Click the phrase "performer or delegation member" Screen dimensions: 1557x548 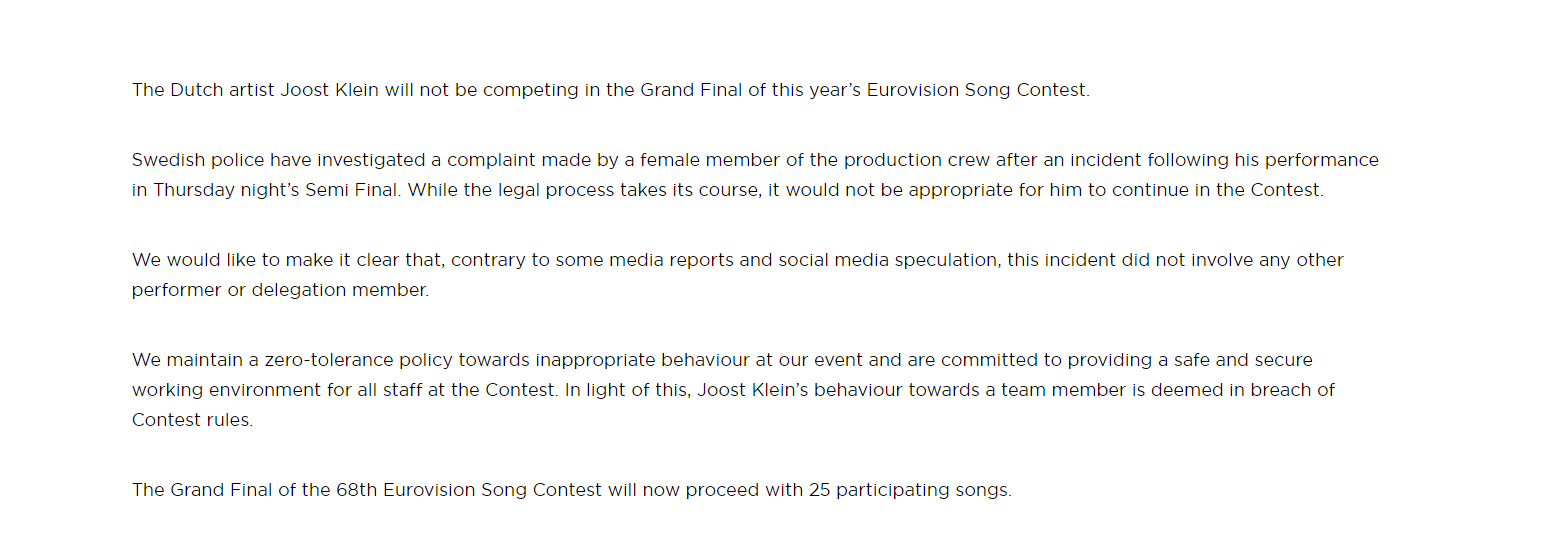pos(280,290)
